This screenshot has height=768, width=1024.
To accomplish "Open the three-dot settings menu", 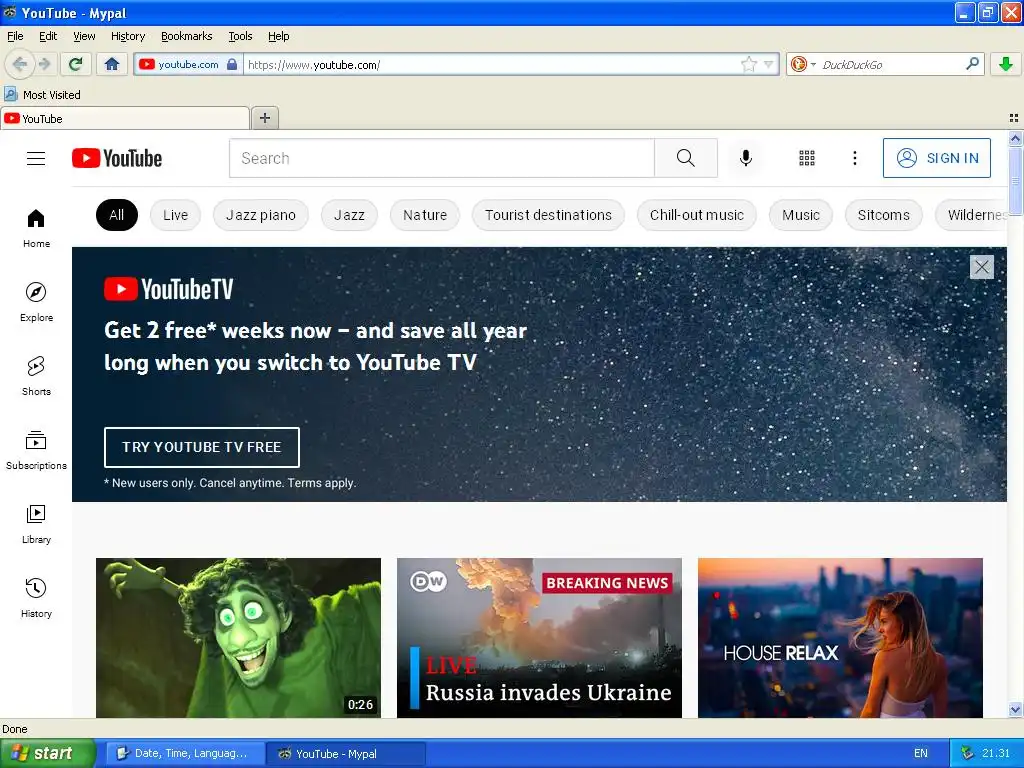I will tap(855, 158).
